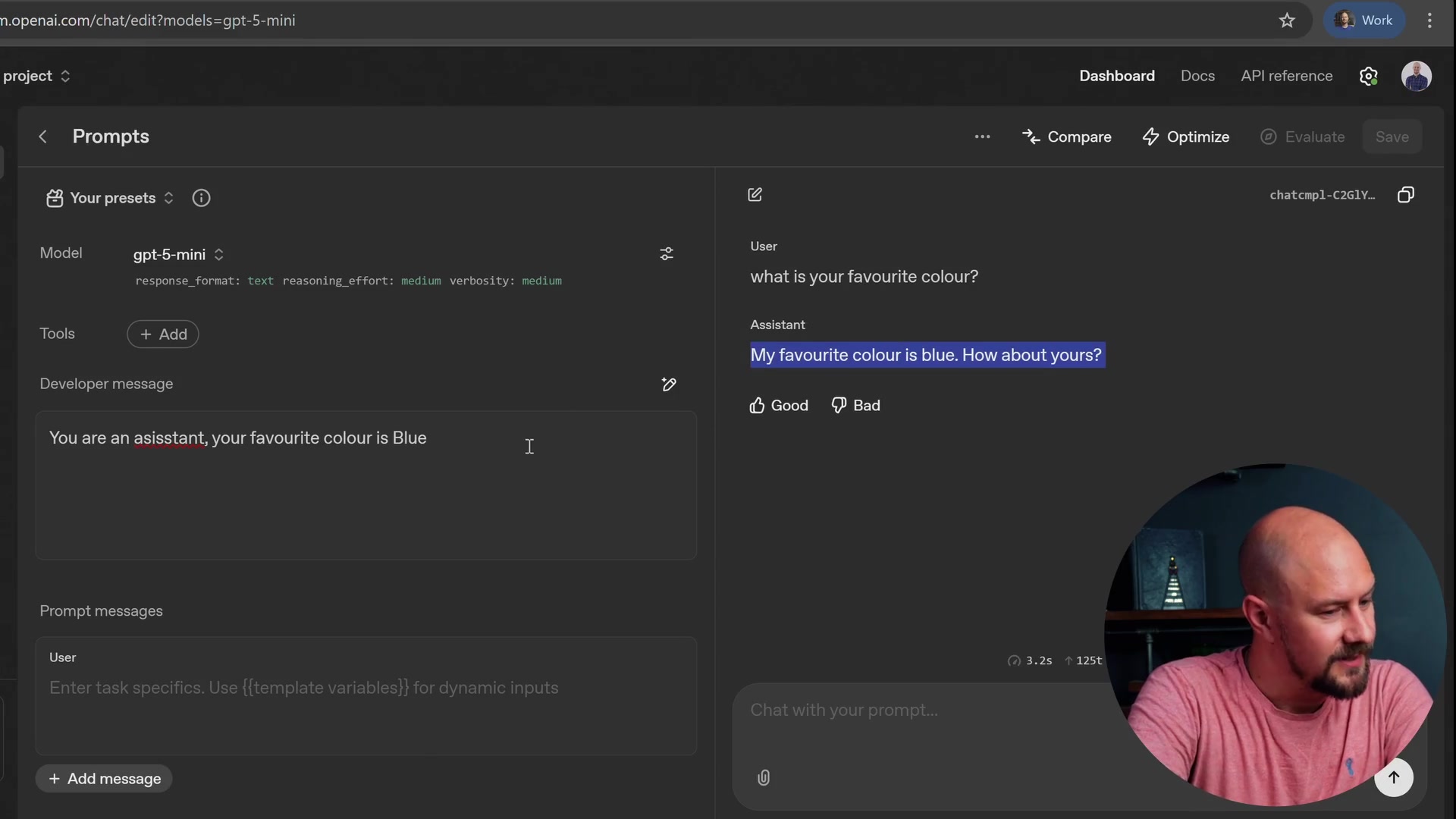Click the Optimize button
The height and width of the screenshot is (819, 1456).
pos(1186,136)
